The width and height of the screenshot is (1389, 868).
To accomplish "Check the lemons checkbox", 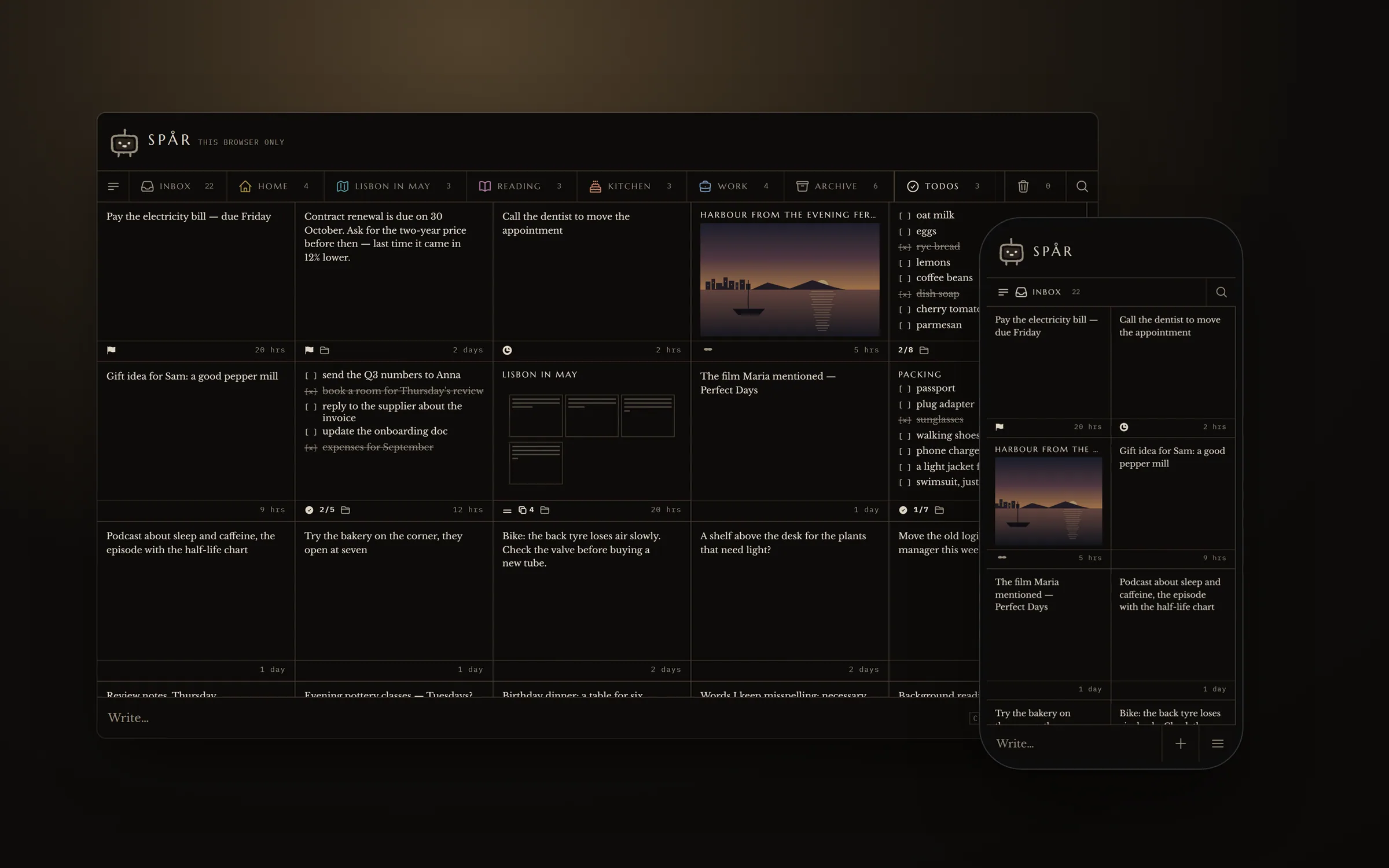I will 905,263.
